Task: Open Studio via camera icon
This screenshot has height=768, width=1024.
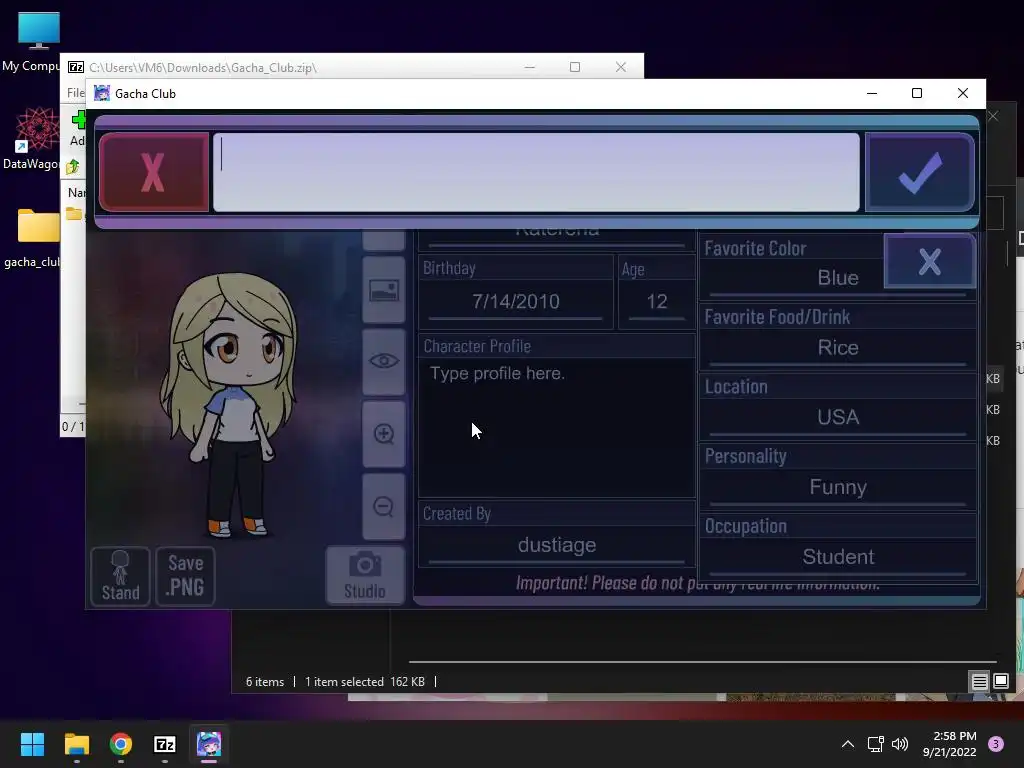Action: point(365,575)
